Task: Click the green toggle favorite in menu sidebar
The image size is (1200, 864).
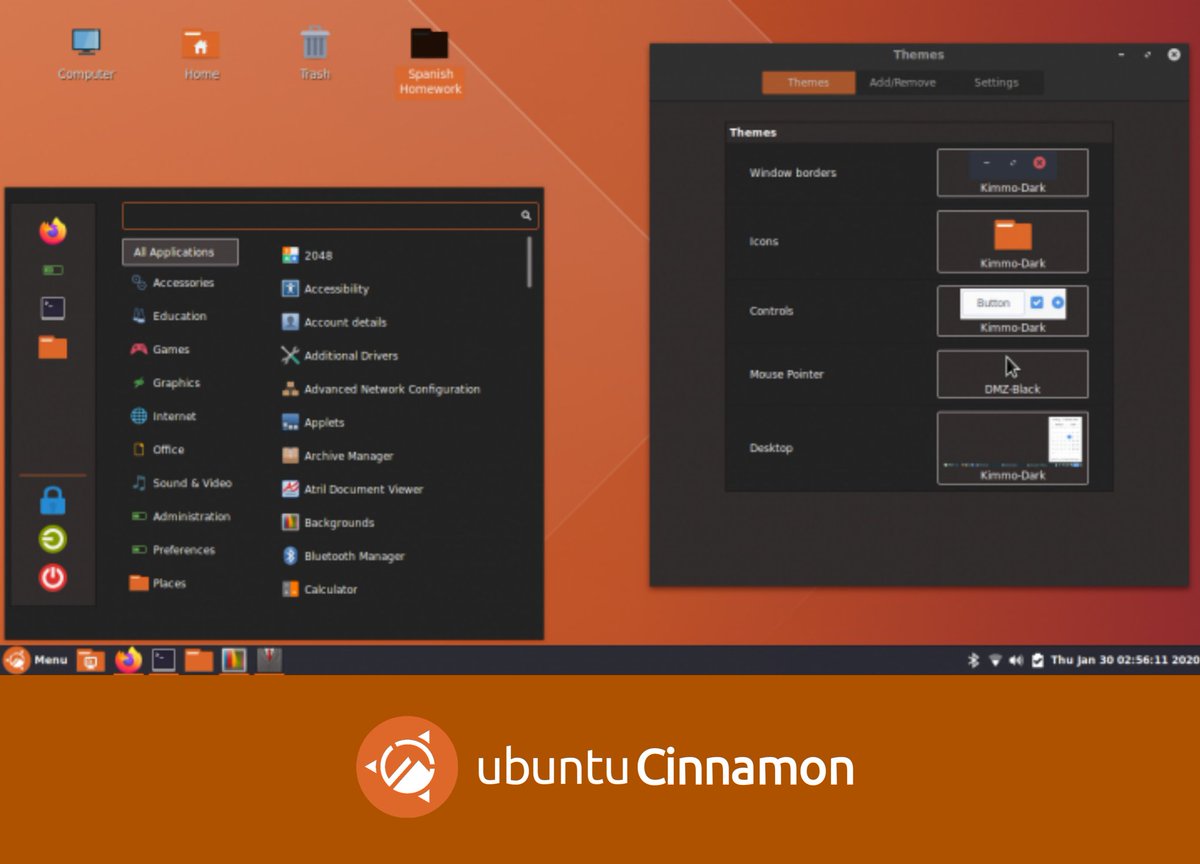Action: point(53,270)
